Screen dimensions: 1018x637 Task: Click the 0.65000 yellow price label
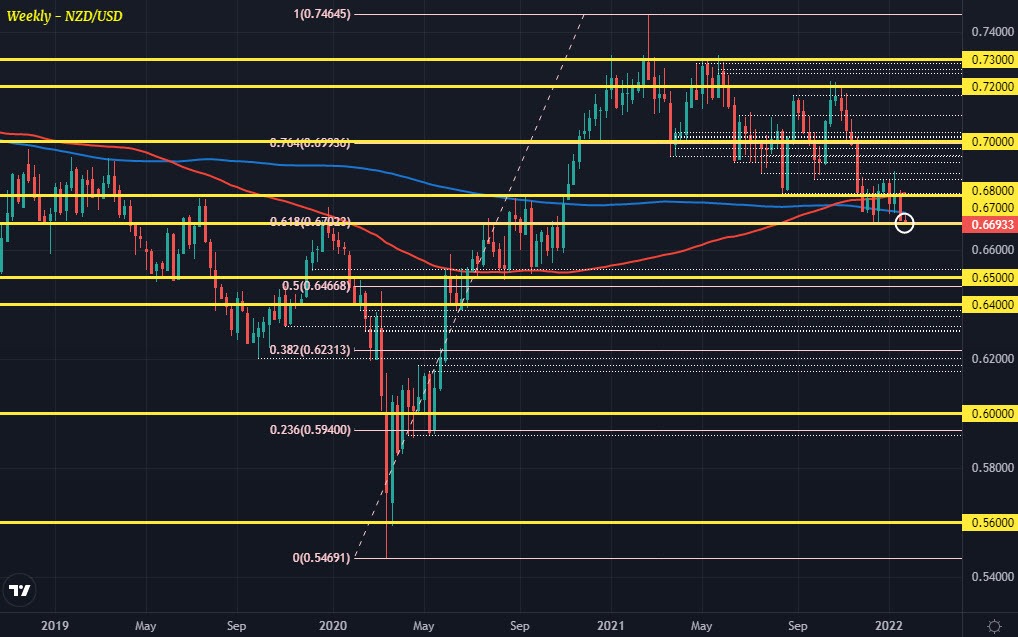pyautogui.click(x=989, y=277)
